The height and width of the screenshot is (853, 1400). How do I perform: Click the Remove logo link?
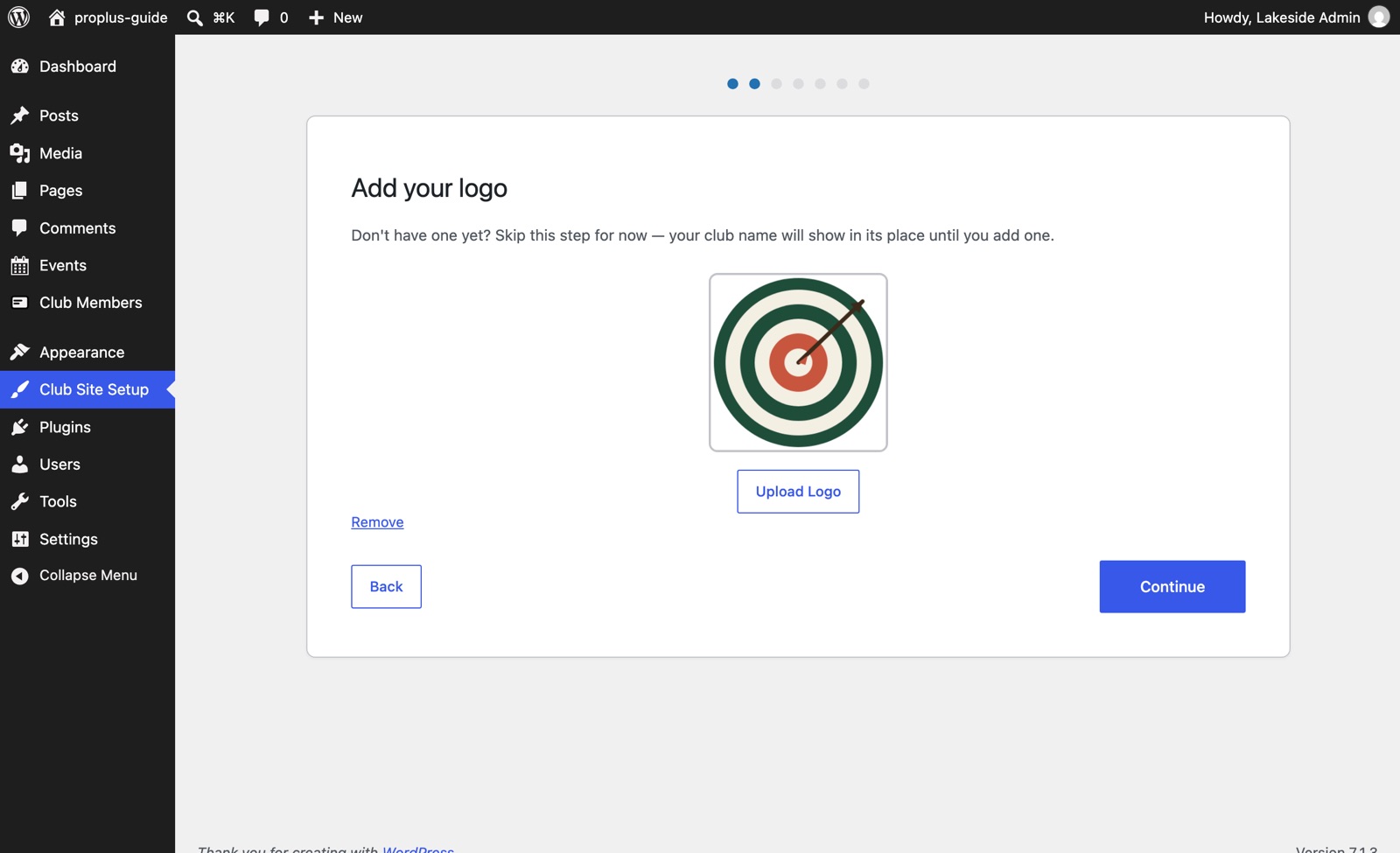pyautogui.click(x=377, y=522)
